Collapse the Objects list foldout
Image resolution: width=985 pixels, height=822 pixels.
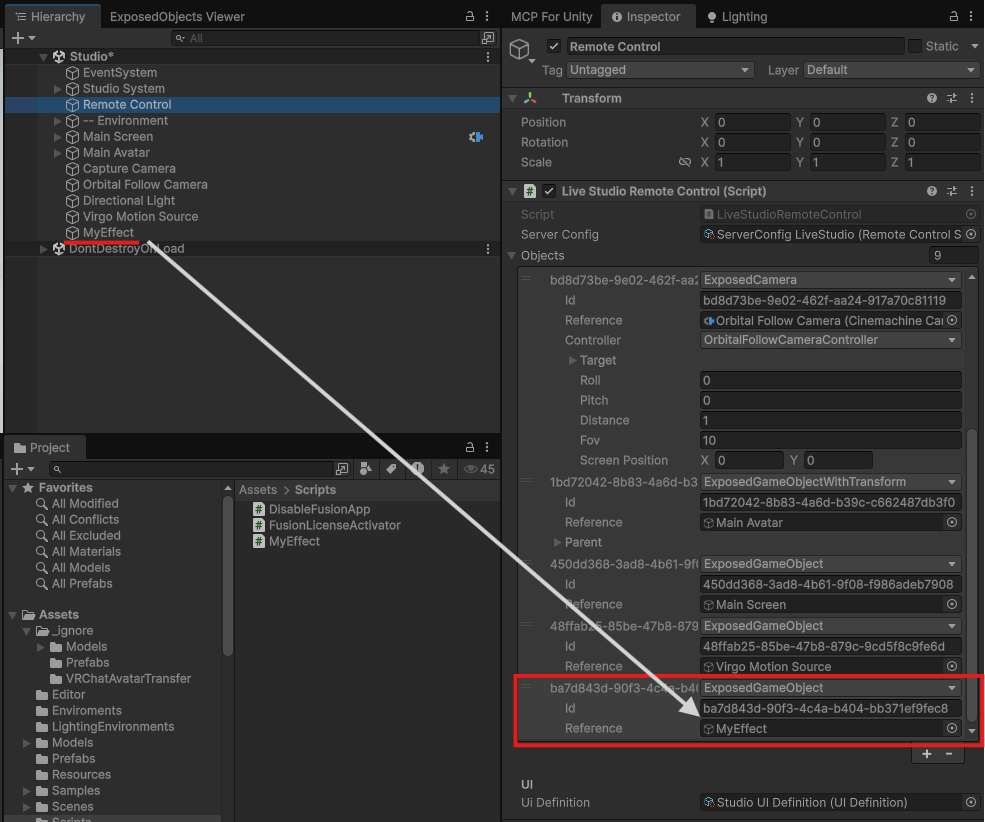tap(511, 256)
